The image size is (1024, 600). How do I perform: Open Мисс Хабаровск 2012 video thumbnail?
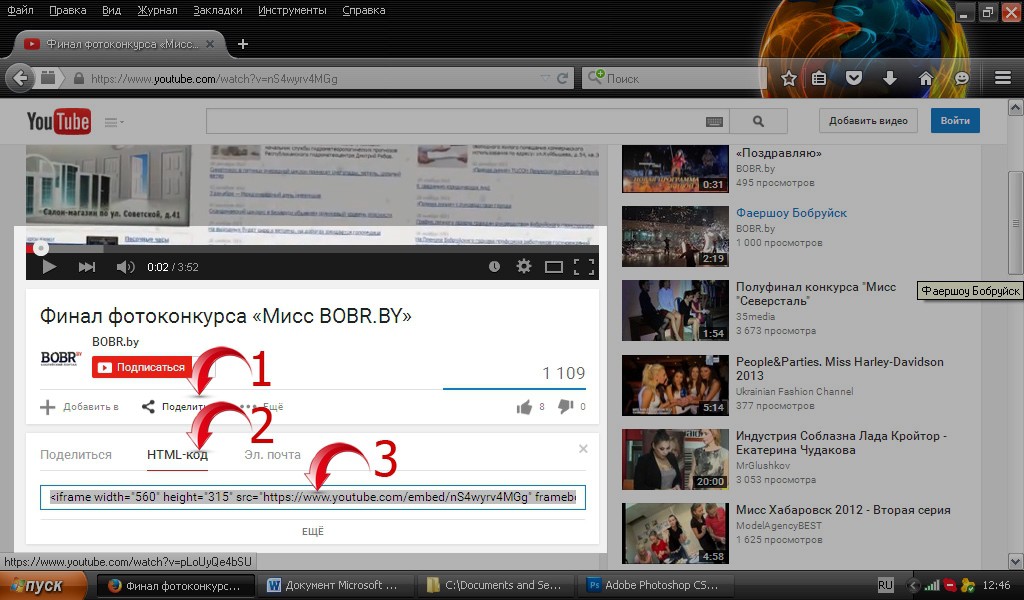[675, 533]
